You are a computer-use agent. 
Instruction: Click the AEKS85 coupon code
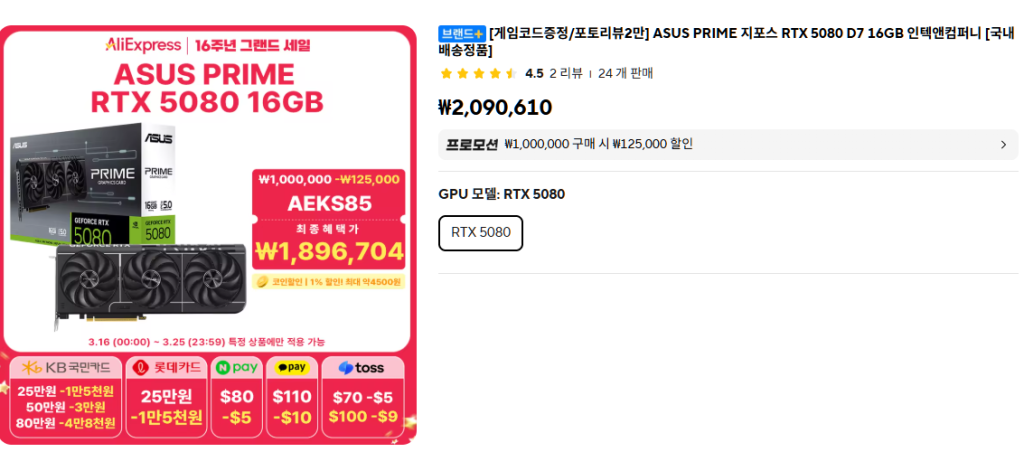tap(329, 204)
